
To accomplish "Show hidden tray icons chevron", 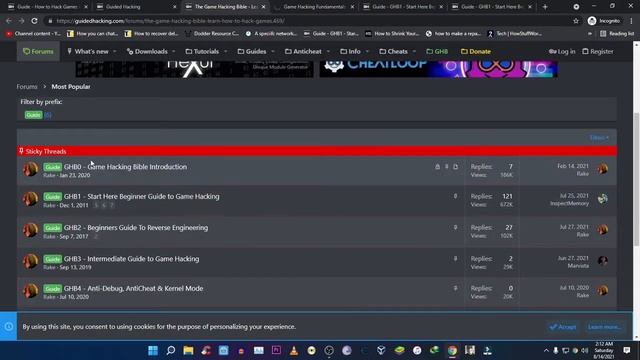I will click(x=546, y=350).
